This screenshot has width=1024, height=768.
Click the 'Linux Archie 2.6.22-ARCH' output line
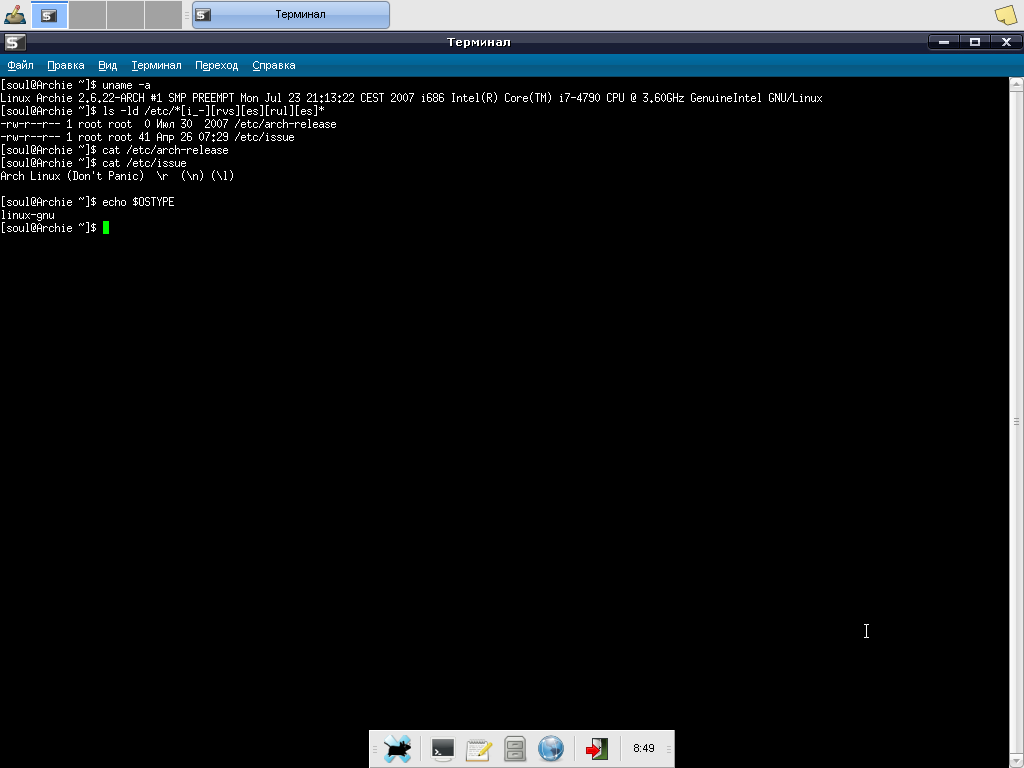tap(411, 98)
